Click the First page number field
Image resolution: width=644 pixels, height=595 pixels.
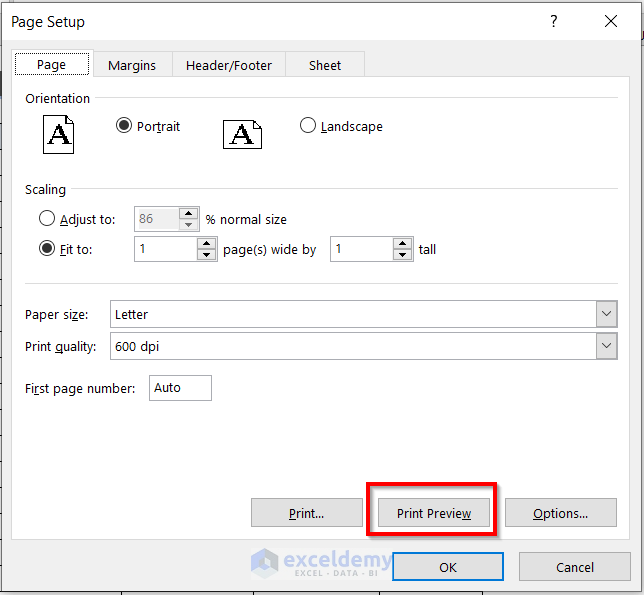click(180, 388)
